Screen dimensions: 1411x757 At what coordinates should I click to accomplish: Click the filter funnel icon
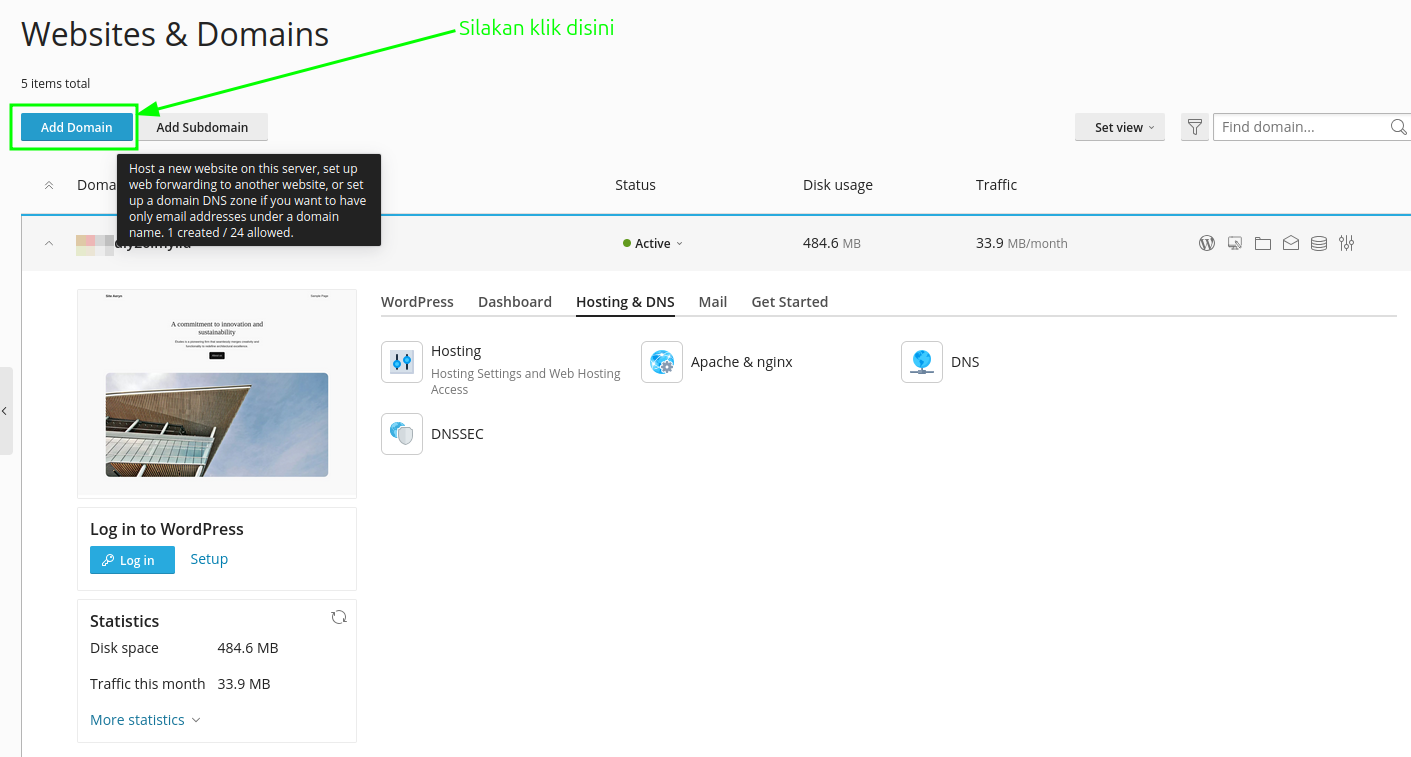pos(1194,127)
